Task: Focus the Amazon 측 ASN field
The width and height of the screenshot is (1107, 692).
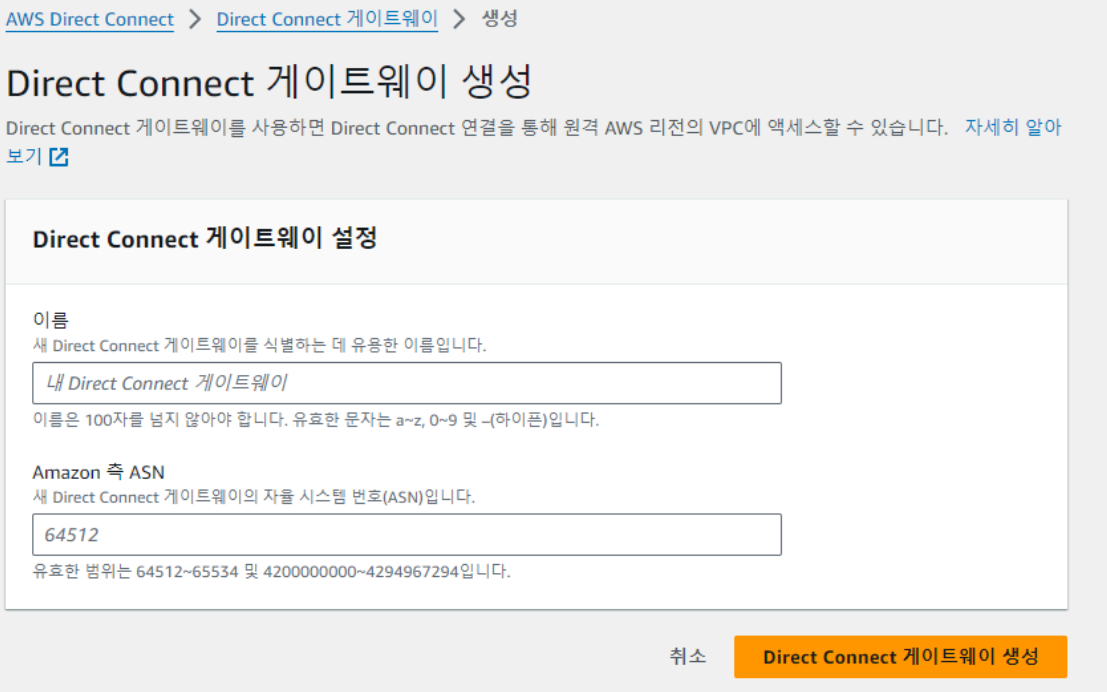Action: [x=407, y=535]
